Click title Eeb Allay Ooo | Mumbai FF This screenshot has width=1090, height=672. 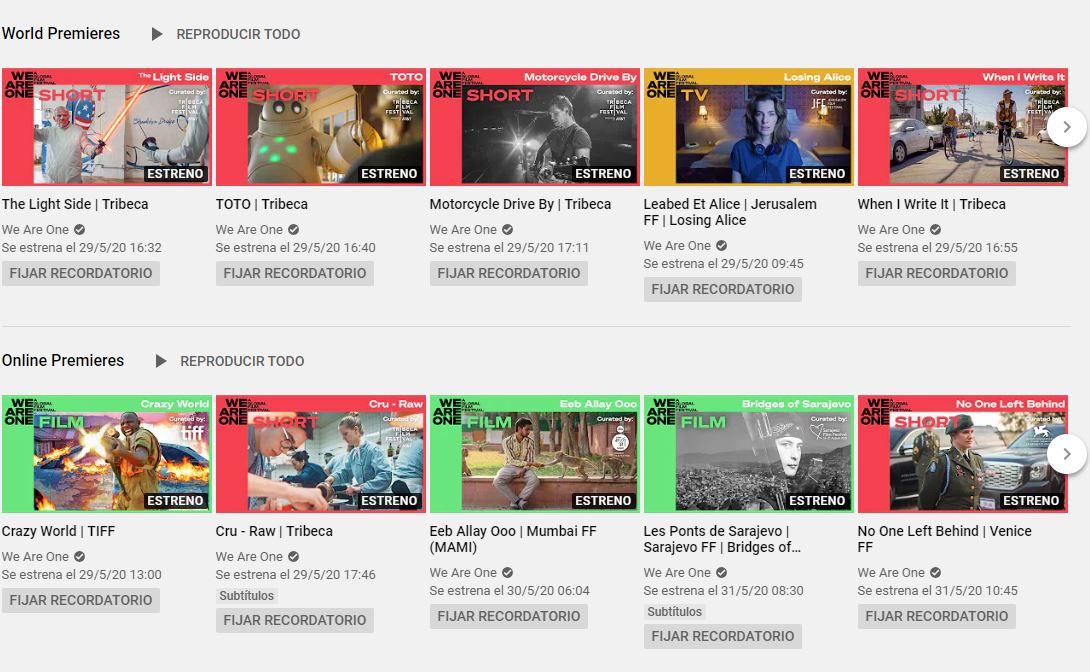(x=513, y=539)
